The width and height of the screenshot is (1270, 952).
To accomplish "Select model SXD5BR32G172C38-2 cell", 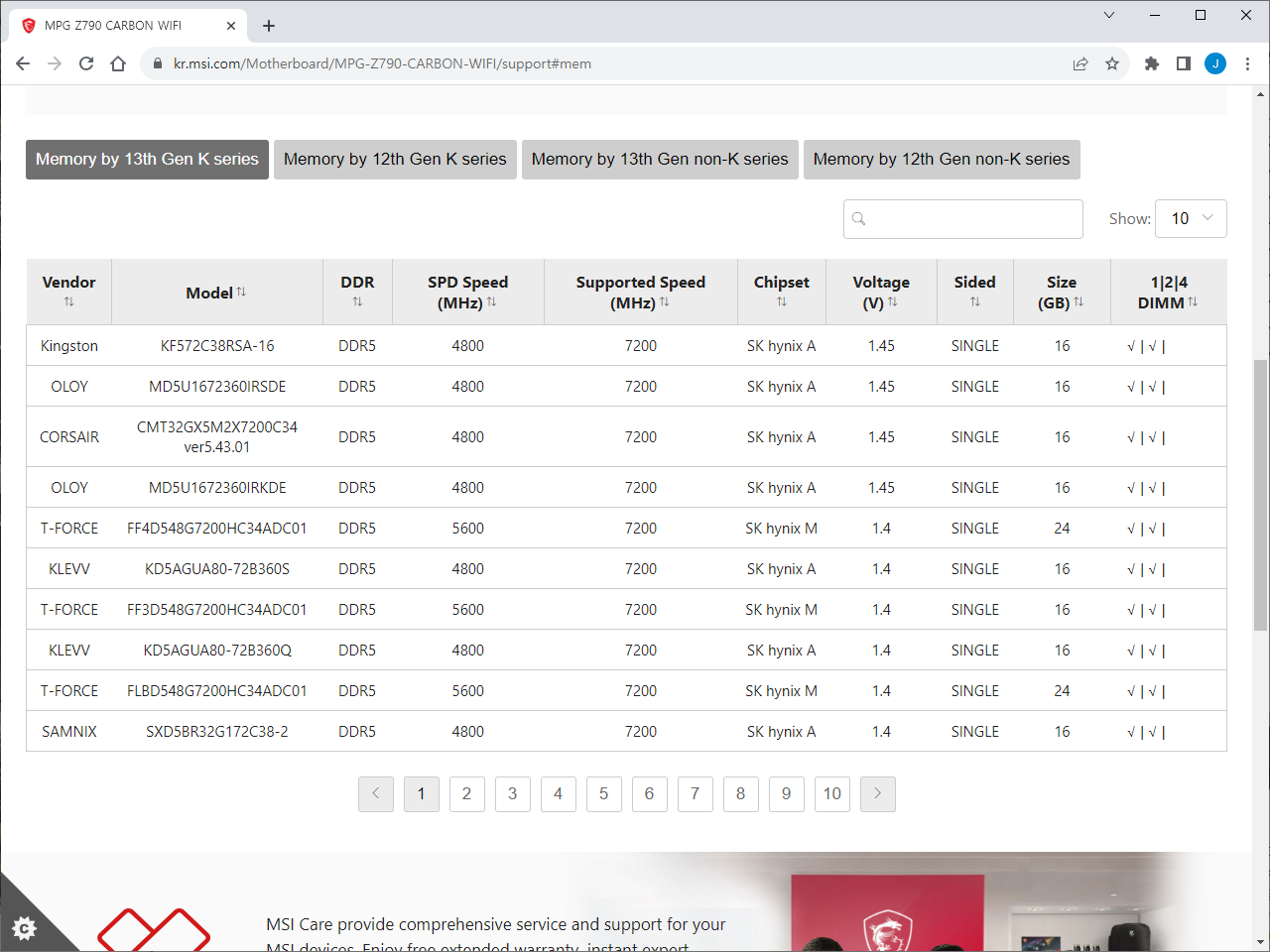I will coord(217,732).
